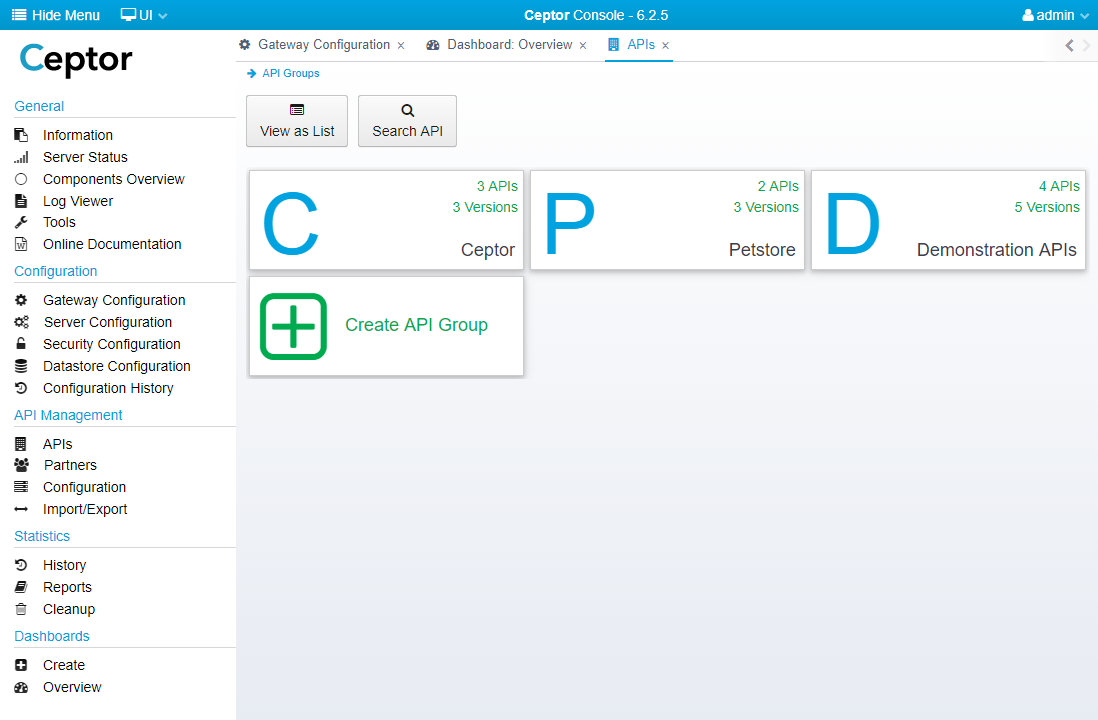Open the admin user dropdown
The width and height of the screenshot is (1098, 720).
click(x=1056, y=15)
